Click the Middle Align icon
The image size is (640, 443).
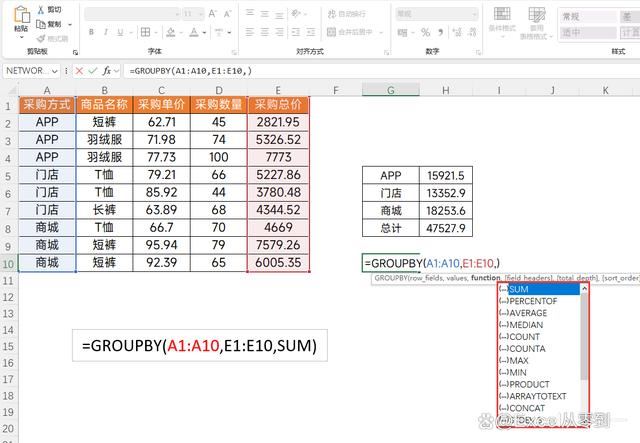tap(264, 13)
